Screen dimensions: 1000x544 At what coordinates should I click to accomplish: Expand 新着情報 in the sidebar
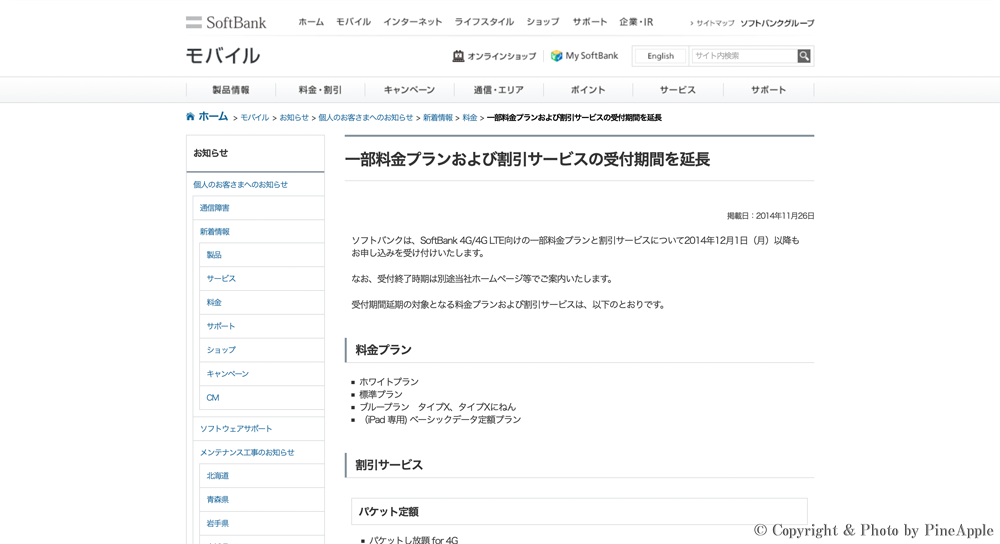coord(215,232)
